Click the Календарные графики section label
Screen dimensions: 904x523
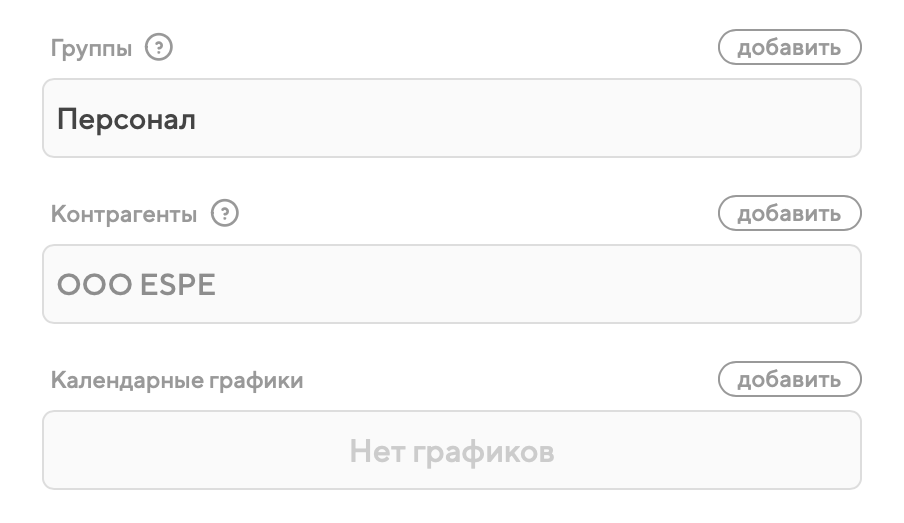177,380
